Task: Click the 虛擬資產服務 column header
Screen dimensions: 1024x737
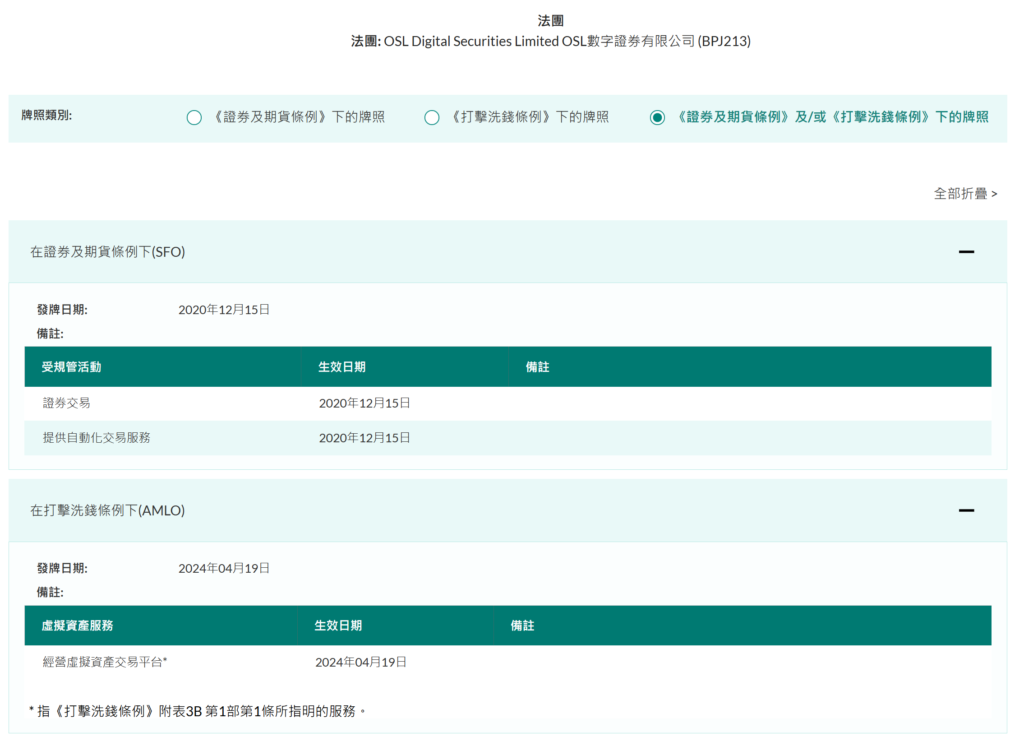Action: pos(77,625)
